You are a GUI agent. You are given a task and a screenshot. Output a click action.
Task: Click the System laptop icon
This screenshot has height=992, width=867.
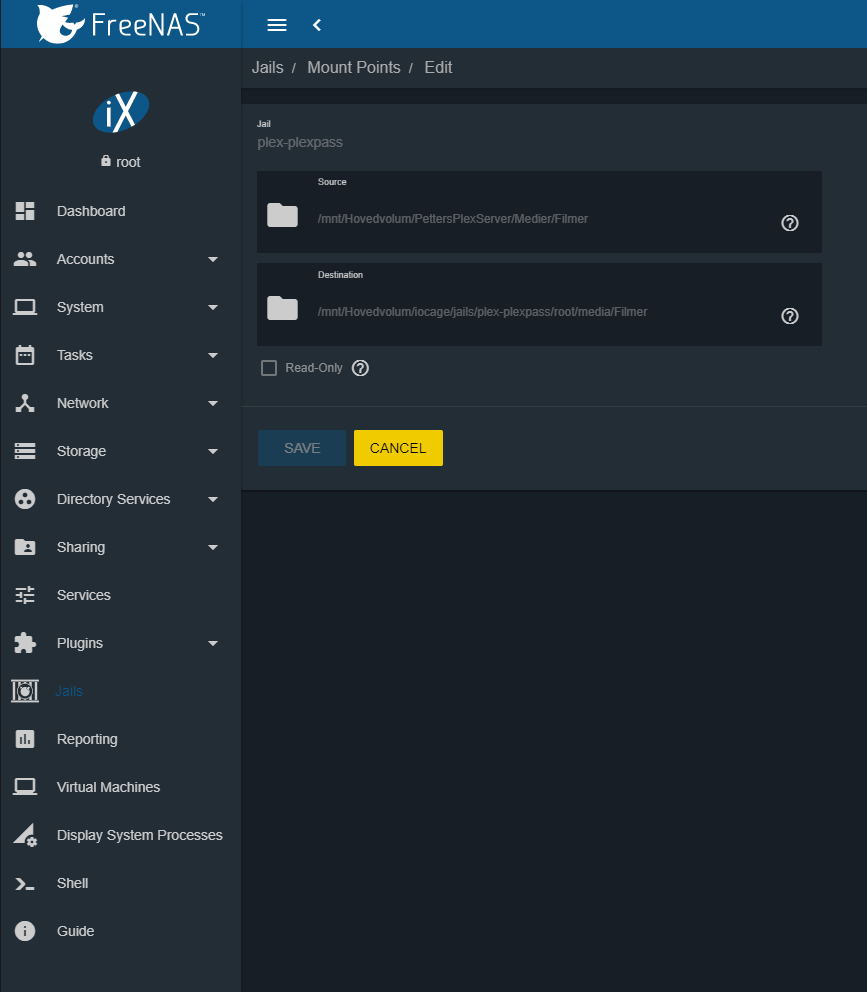(x=25, y=307)
